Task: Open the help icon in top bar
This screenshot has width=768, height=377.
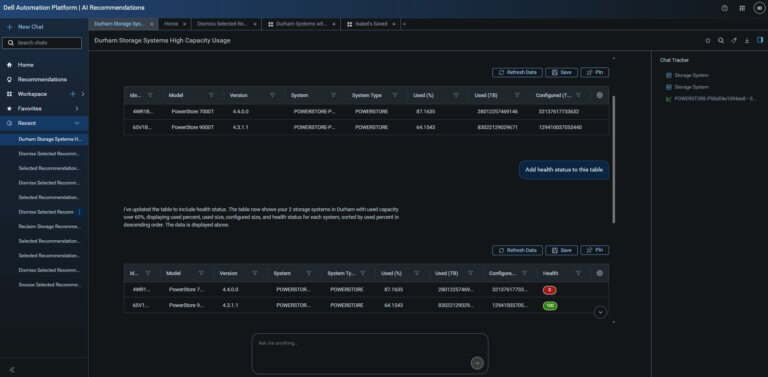Action: (x=724, y=8)
